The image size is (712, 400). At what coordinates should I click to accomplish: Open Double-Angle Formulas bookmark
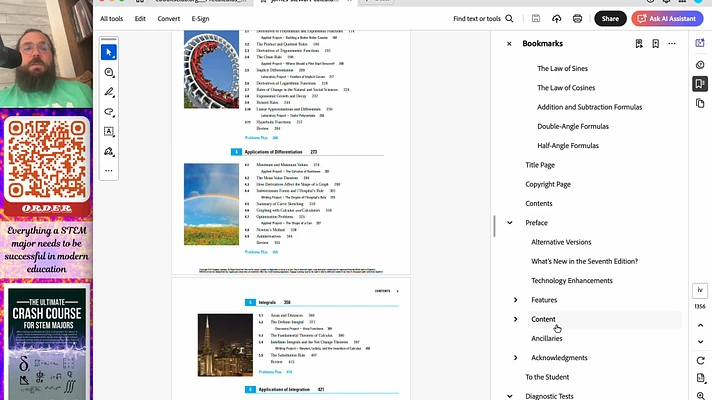pyautogui.click(x=573, y=126)
